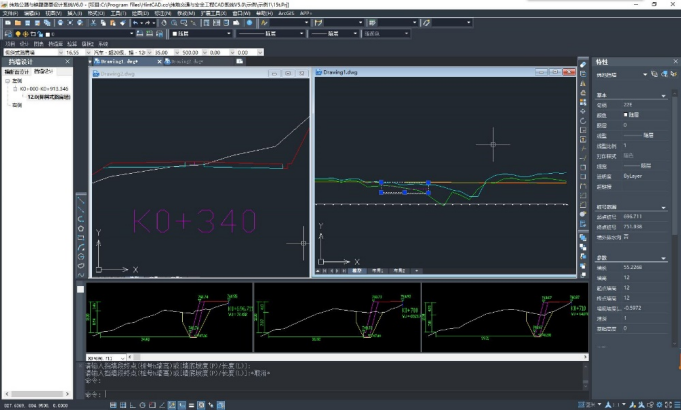Select the K0+000-K0+910.348 tree entry
Screen dimensions: 681x410
(44, 89)
